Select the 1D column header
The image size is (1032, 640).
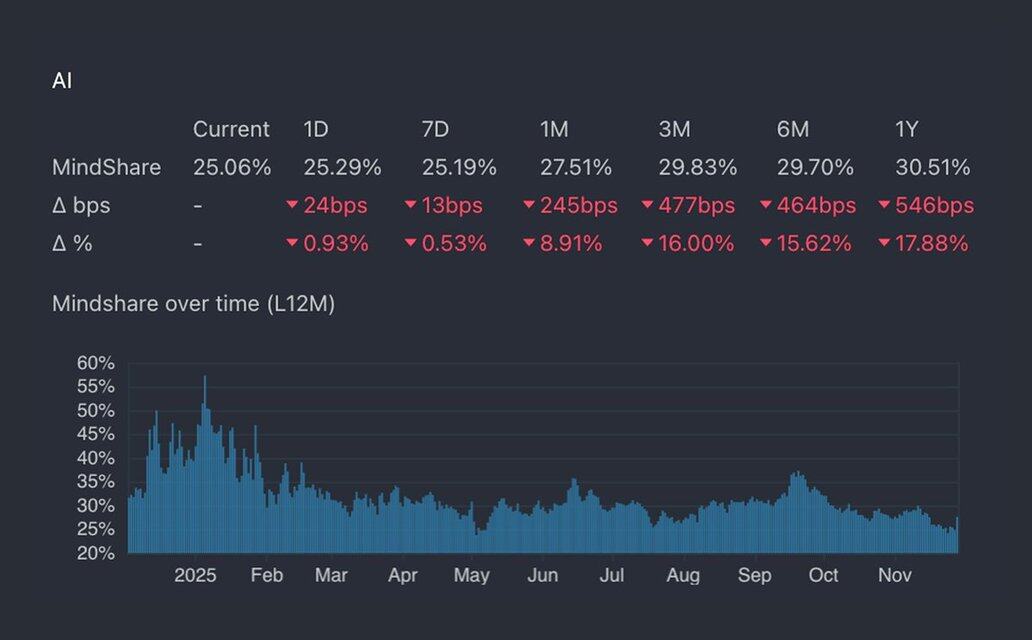(316, 129)
